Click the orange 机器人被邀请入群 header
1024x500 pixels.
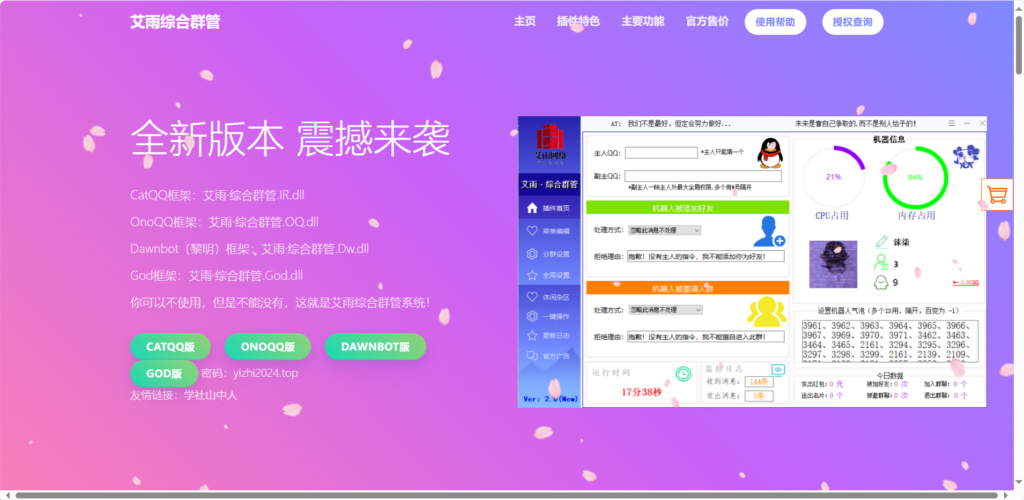tap(688, 288)
